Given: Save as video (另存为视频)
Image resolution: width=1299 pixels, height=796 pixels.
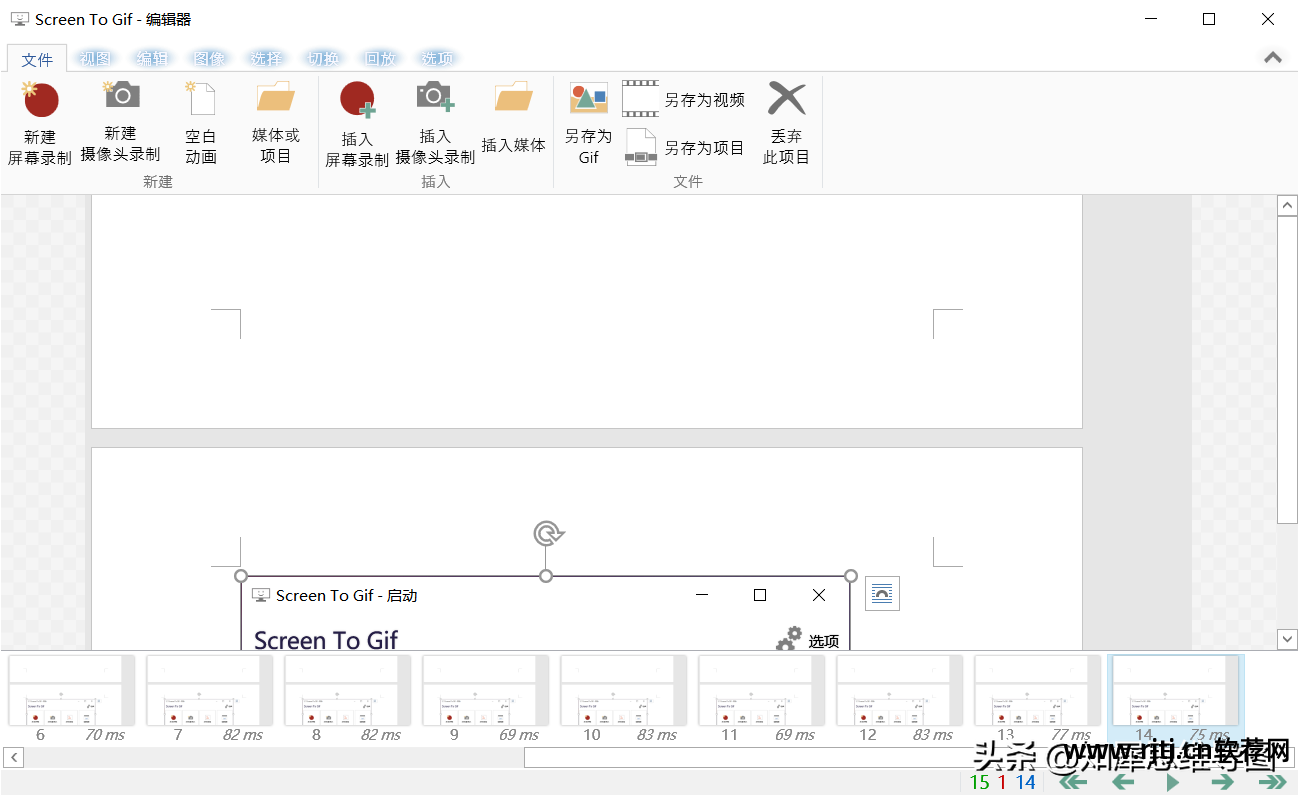Looking at the screenshot, I should [x=684, y=99].
